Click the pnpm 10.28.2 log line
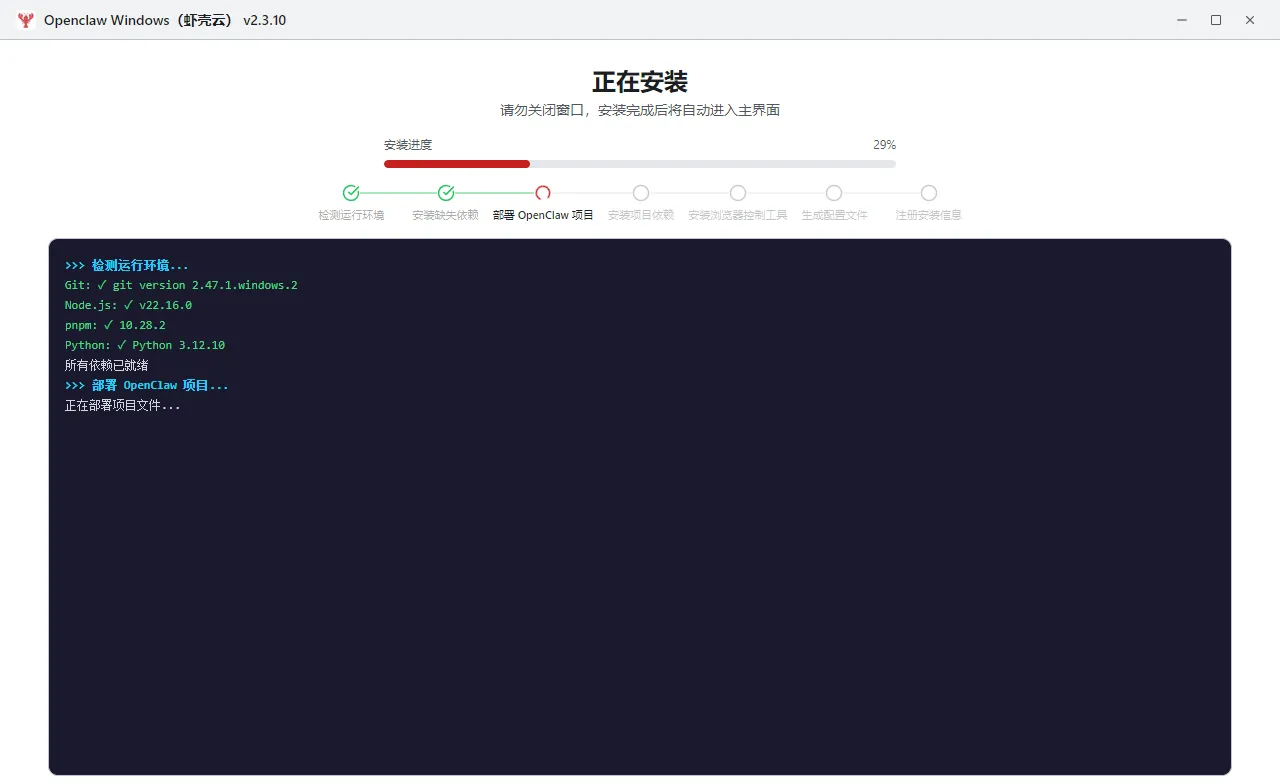Screen dimensions: 1280x784 coord(115,325)
